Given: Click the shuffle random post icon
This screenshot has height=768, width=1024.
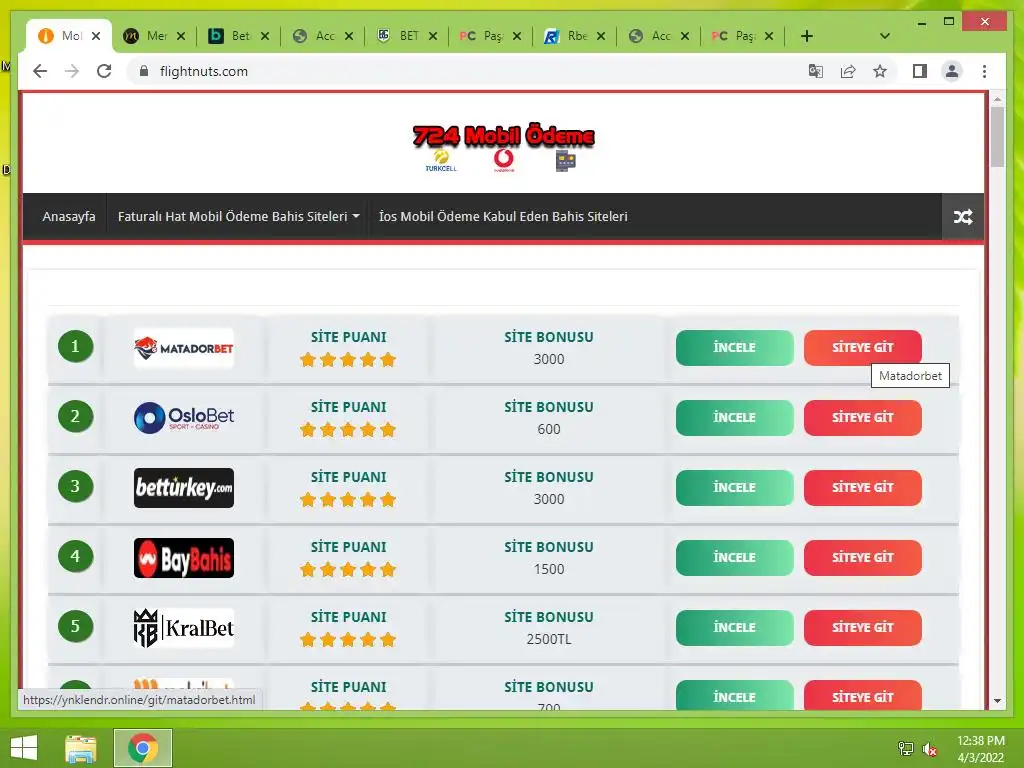Looking at the screenshot, I should [x=963, y=217].
